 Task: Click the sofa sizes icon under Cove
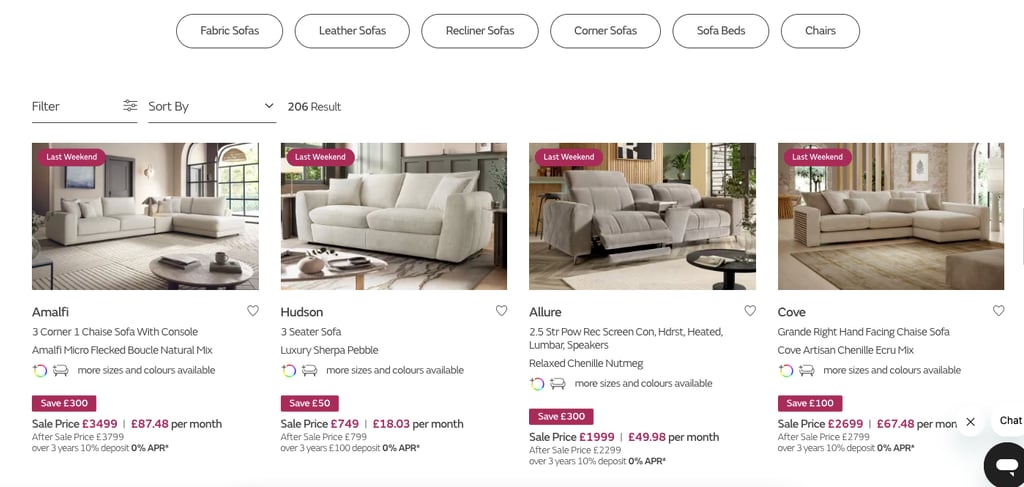tap(807, 370)
